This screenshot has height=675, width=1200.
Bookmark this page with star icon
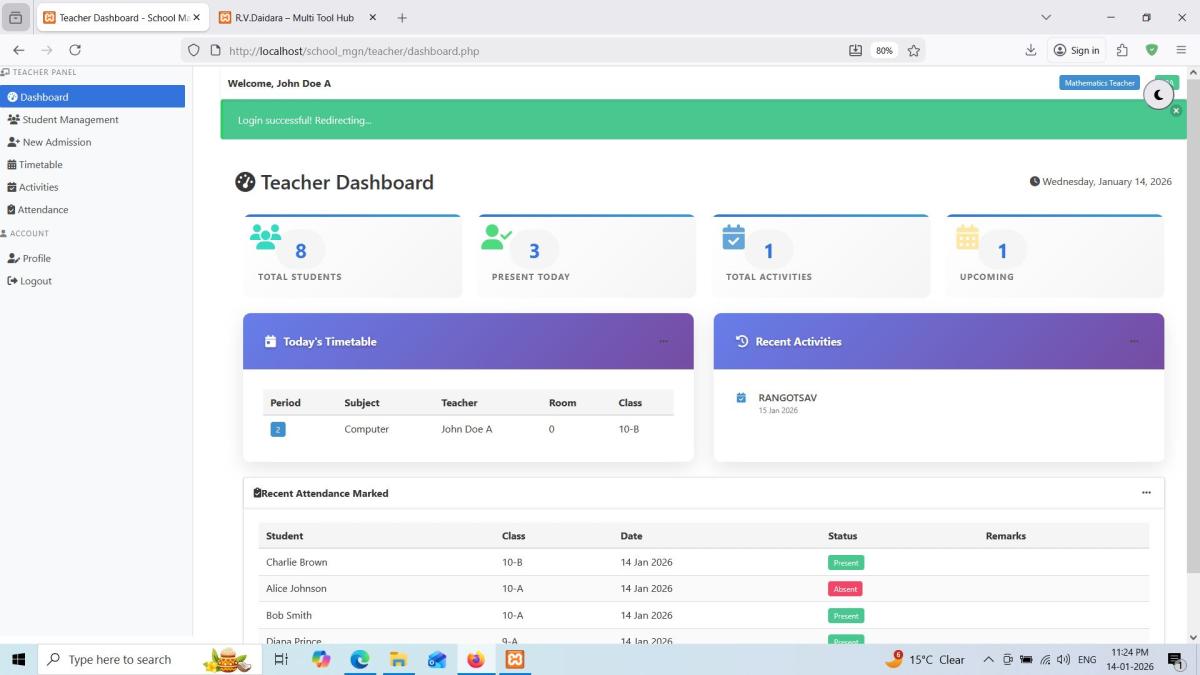coord(913,51)
